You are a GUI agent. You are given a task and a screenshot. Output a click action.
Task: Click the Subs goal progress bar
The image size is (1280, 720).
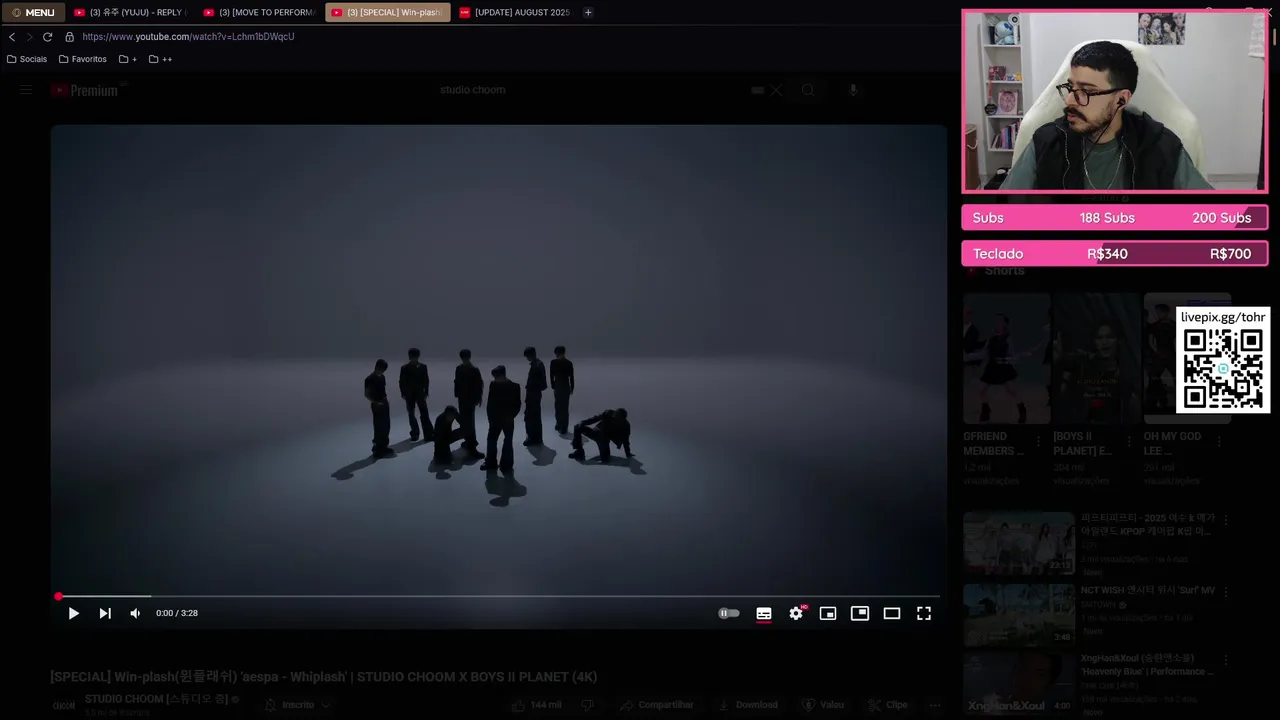(1115, 218)
